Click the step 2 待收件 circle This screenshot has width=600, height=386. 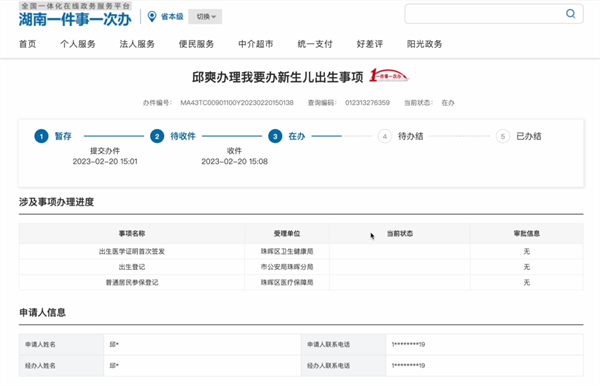[x=157, y=136]
